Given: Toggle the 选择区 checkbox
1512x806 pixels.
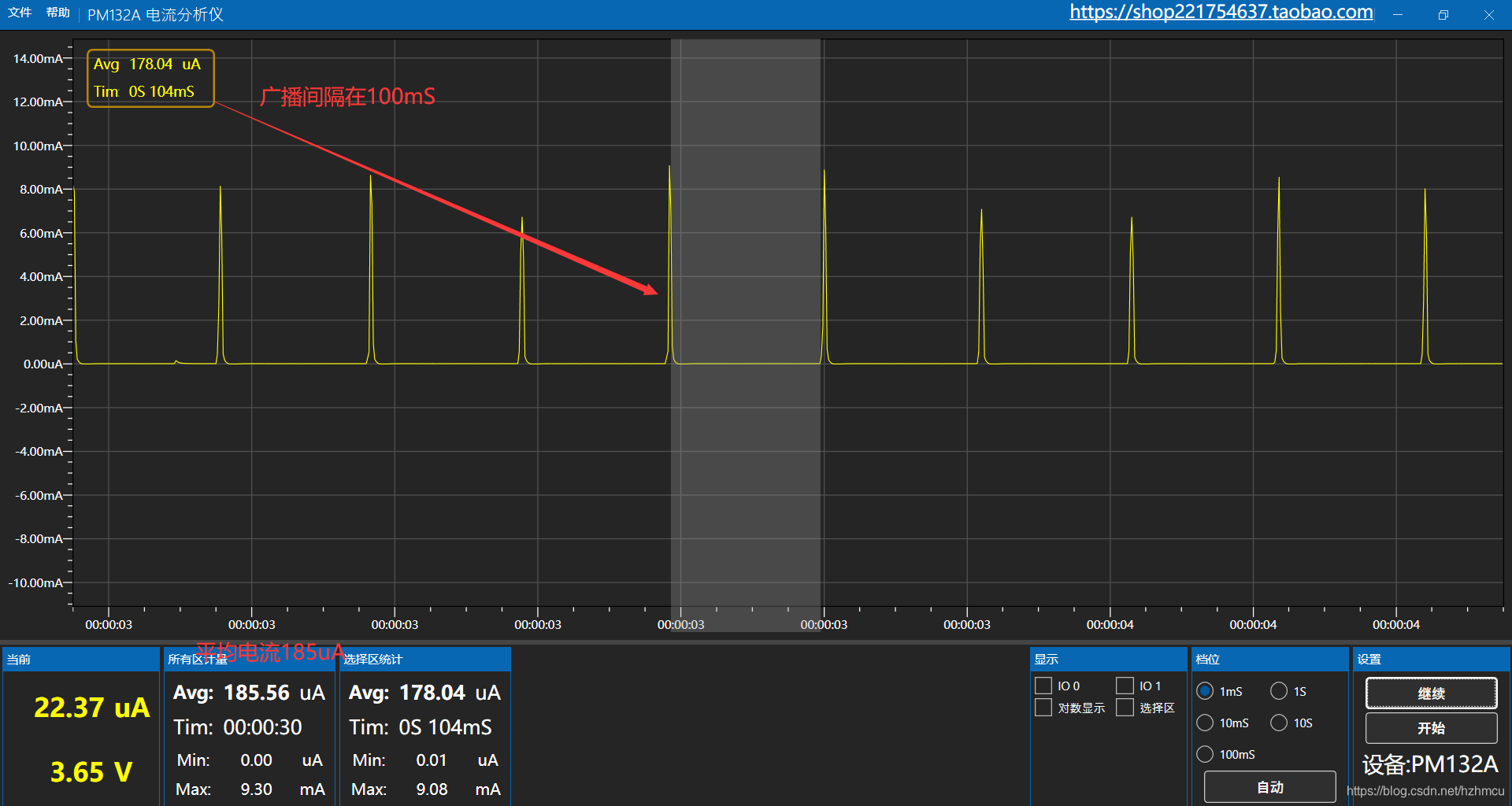Looking at the screenshot, I should (x=1125, y=708).
